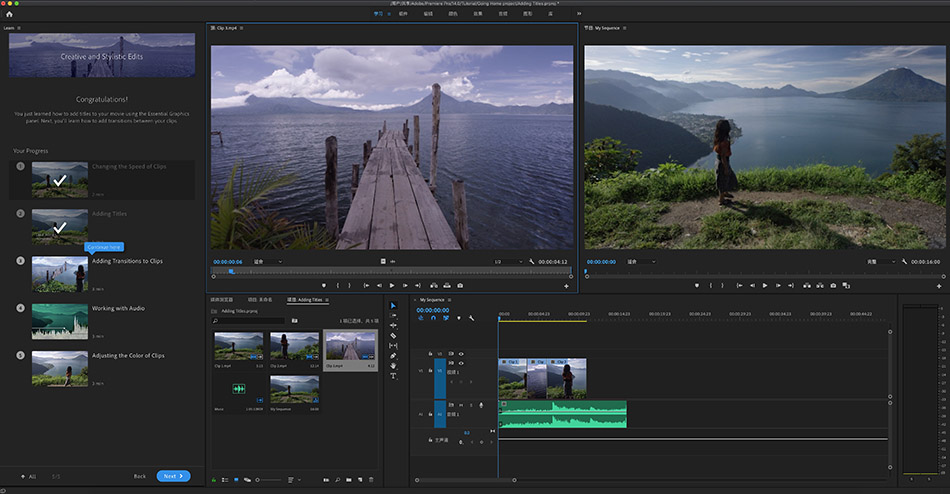Open Source monitor zoom level dropdown
The image size is (950, 494).
tap(268, 261)
